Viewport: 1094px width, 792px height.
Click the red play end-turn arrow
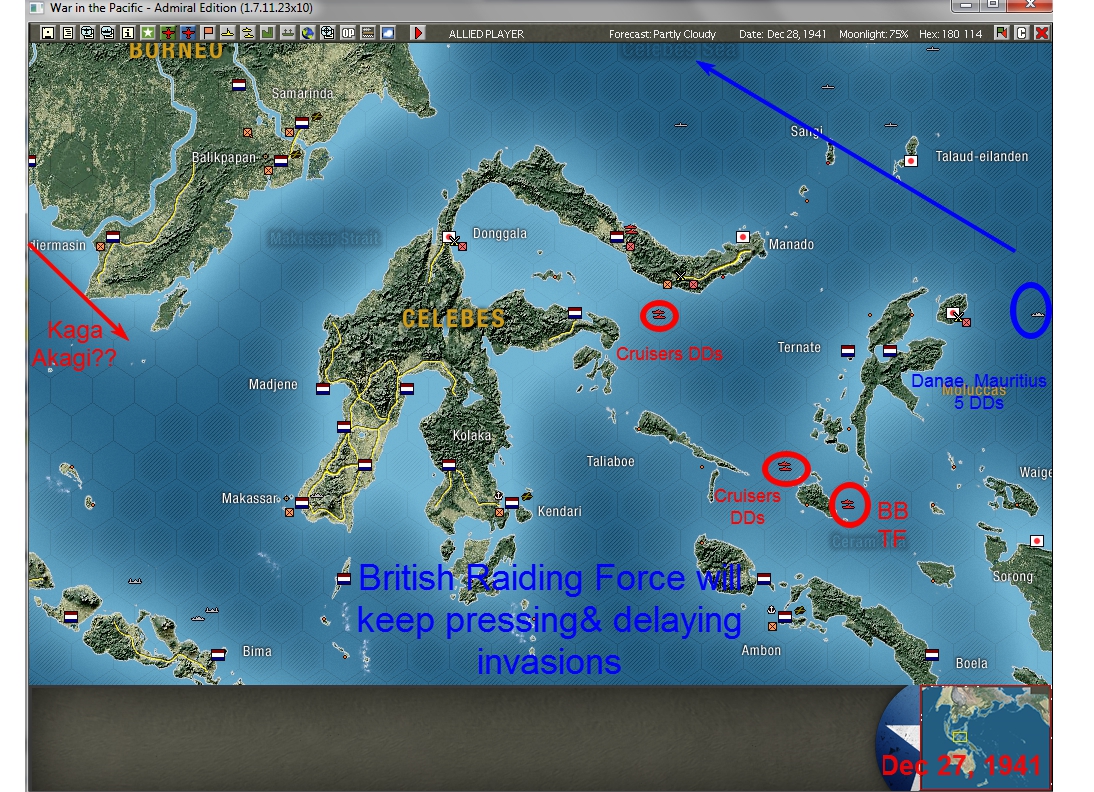(x=418, y=33)
